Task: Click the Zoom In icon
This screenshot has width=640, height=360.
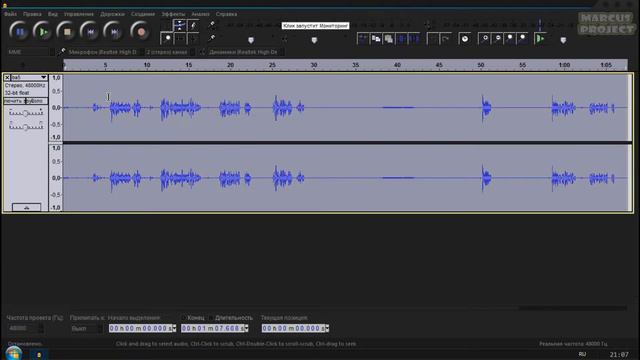Action: (x=484, y=39)
